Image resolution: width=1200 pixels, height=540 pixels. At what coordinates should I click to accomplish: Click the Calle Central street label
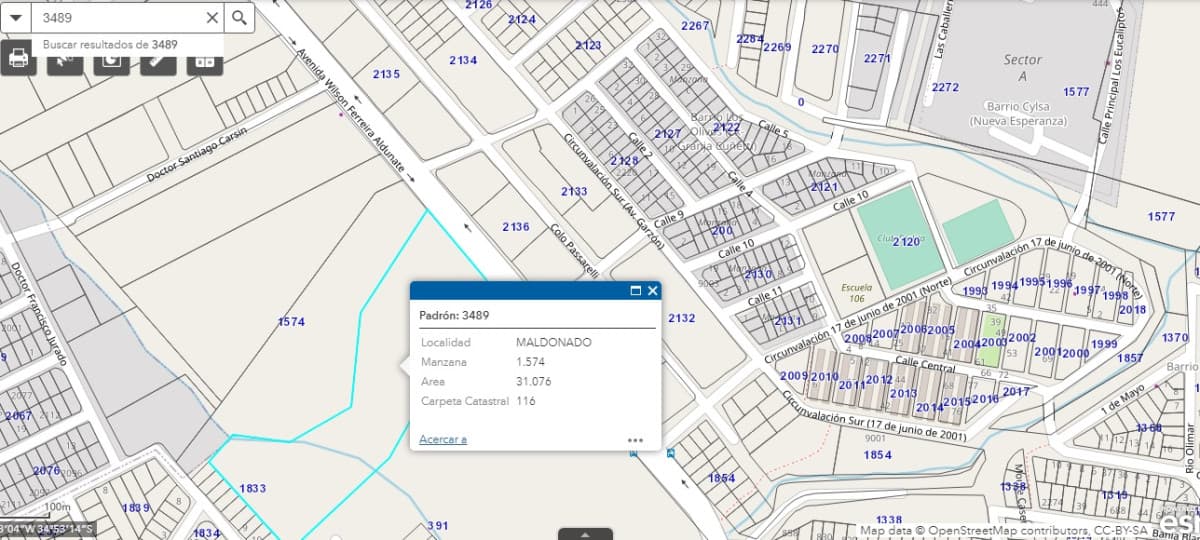pos(926,365)
